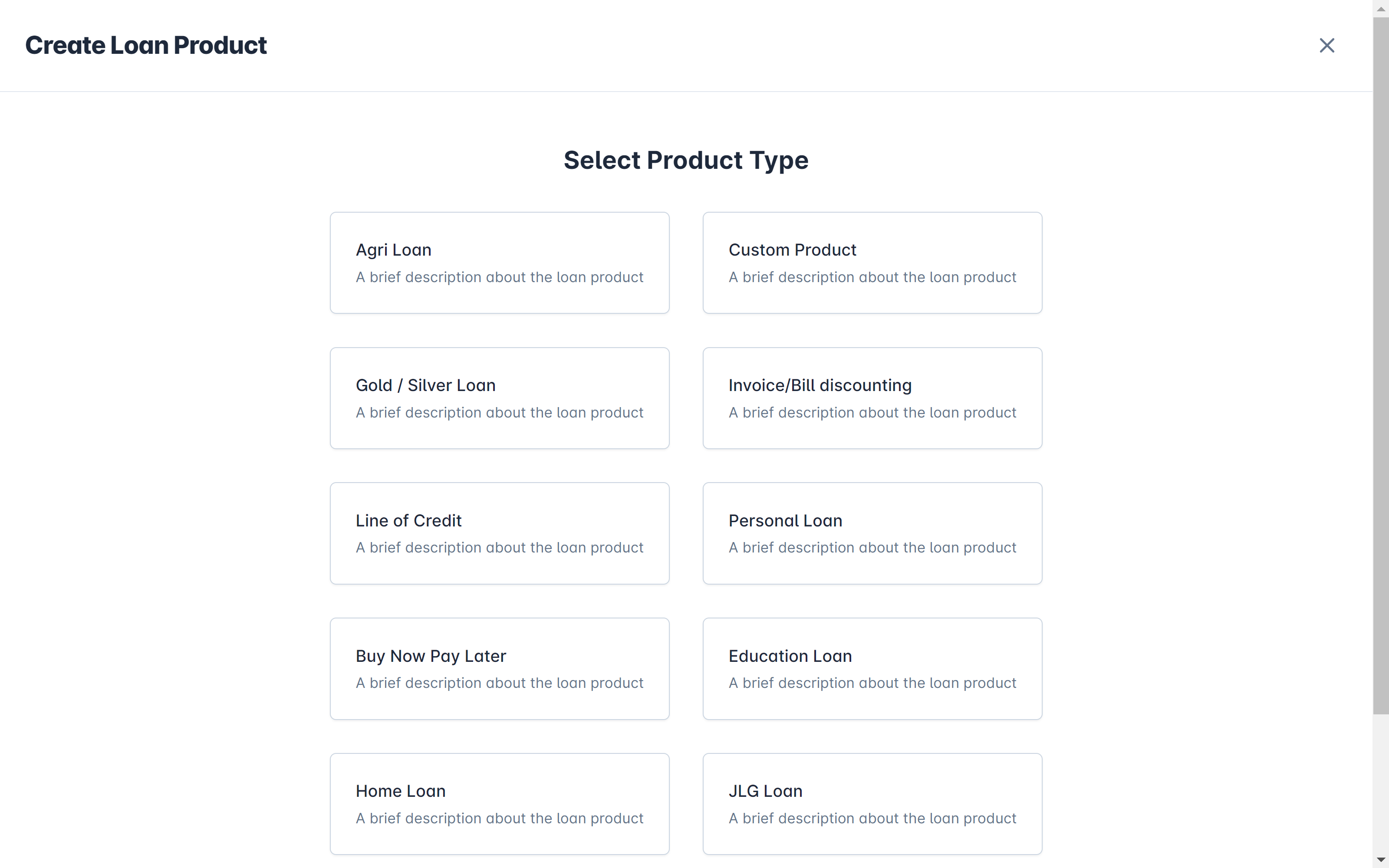Click the scroll-down arrow
Viewport: 1389px width, 868px height.
(1380, 860)
